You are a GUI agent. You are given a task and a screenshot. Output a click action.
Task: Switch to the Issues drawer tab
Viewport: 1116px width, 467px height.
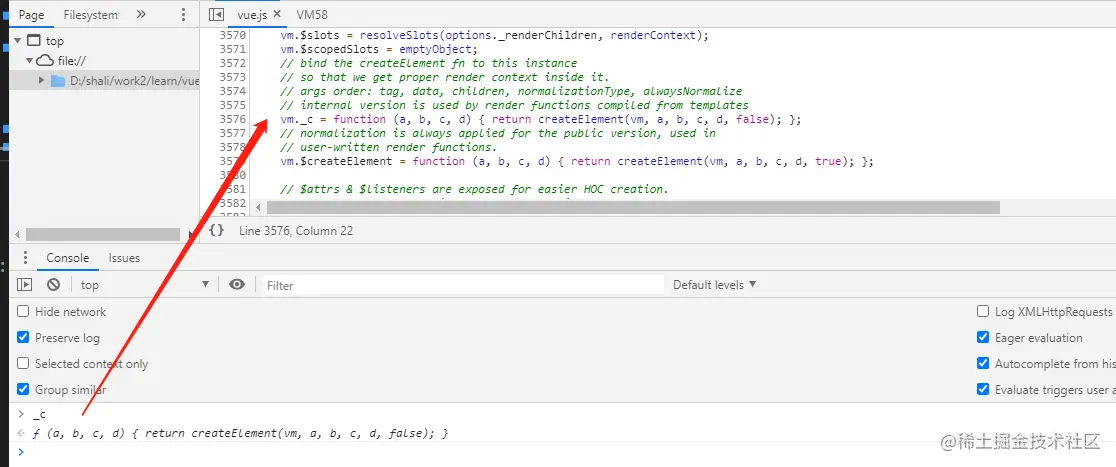[124, 258]
